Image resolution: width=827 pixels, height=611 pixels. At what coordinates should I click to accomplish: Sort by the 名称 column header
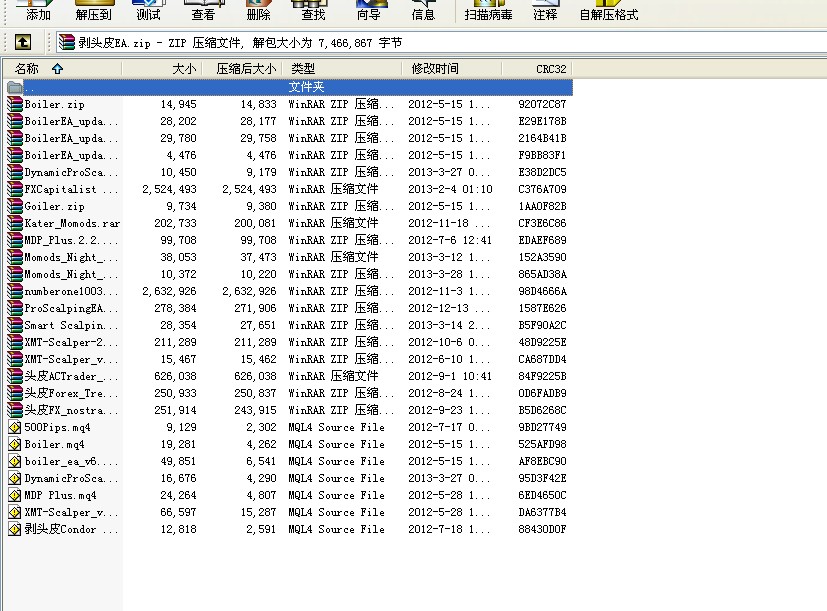61,69
